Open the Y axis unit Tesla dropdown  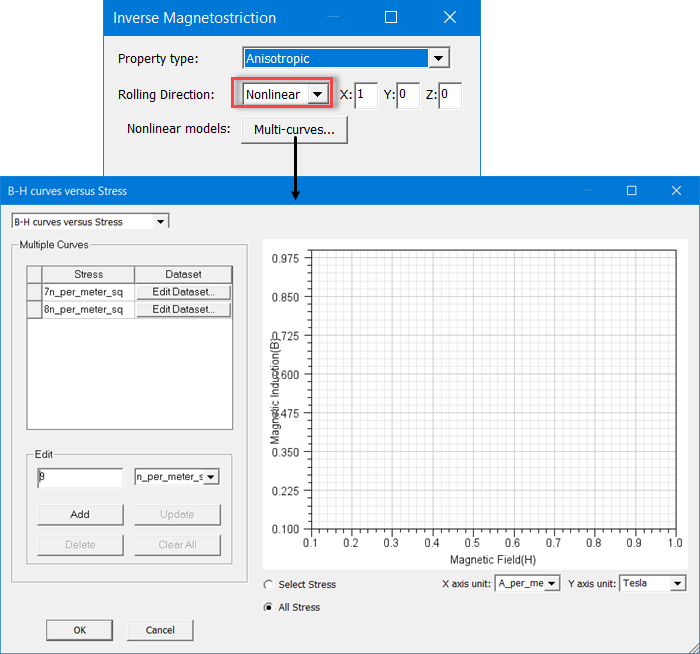point(652,583)
